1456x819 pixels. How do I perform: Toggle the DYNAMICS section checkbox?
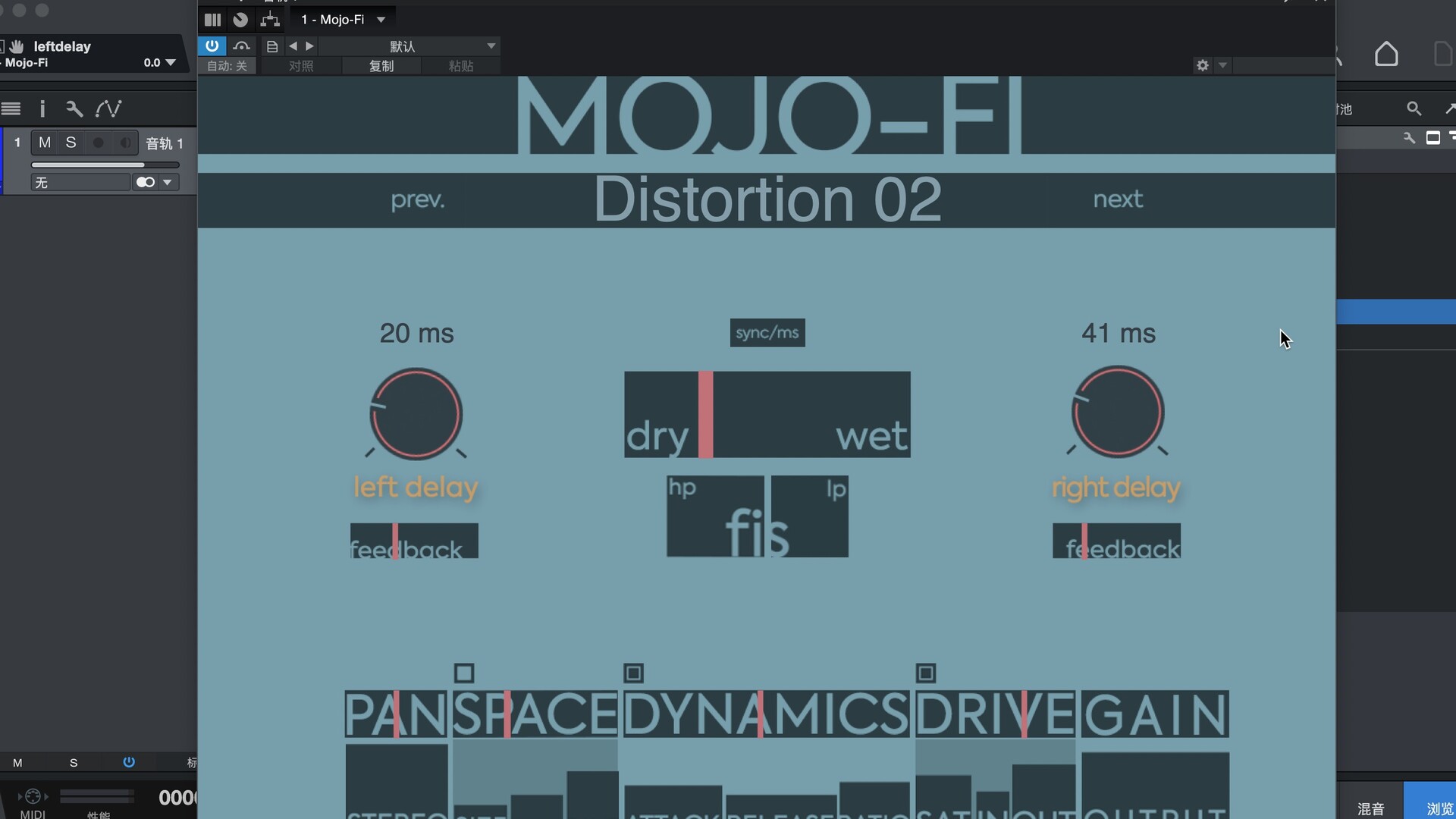(634, 673)
